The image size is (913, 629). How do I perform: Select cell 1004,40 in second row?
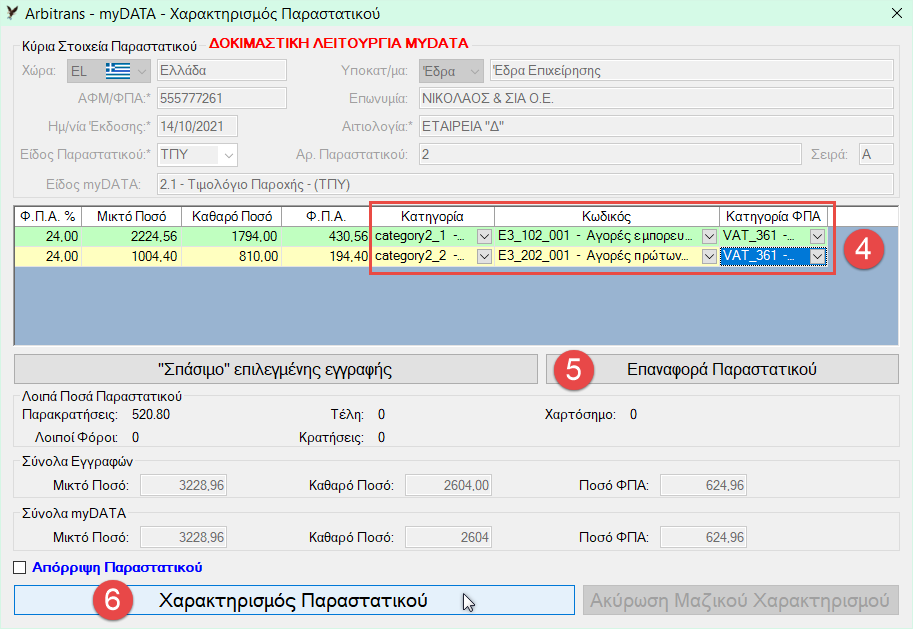click(x=132, y=256)
